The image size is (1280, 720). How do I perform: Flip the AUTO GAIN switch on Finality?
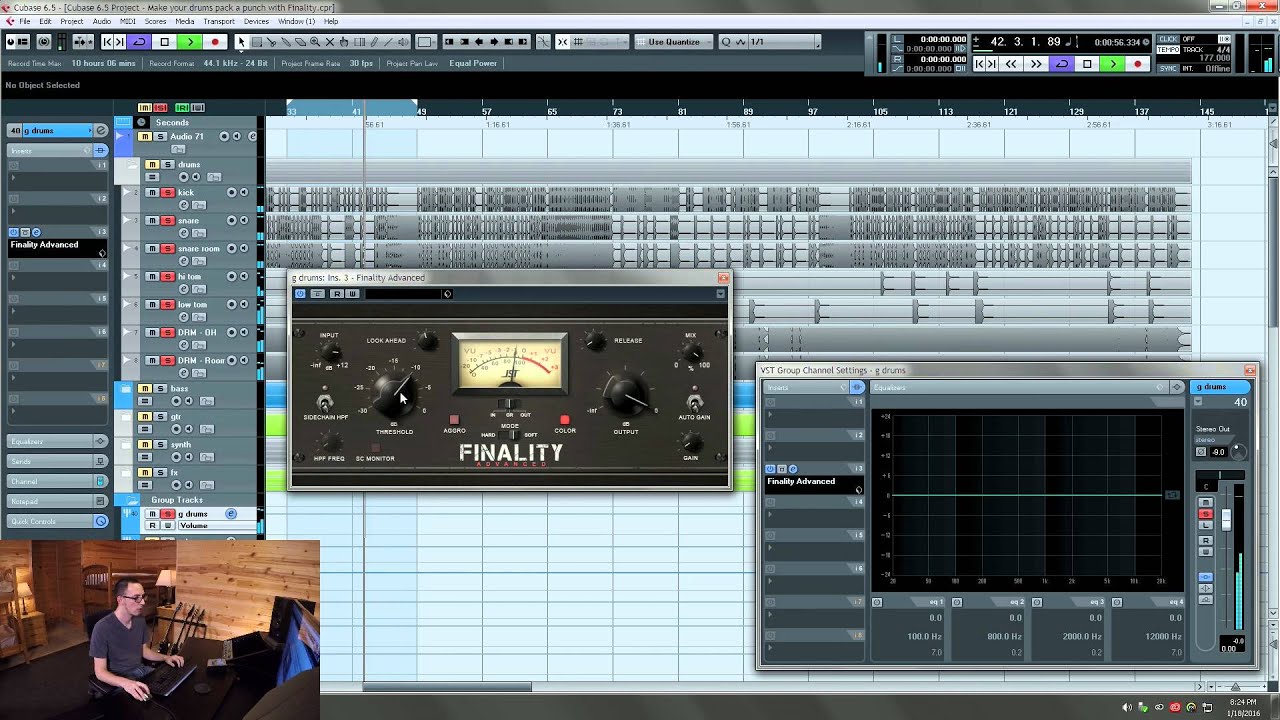[694, 403]
